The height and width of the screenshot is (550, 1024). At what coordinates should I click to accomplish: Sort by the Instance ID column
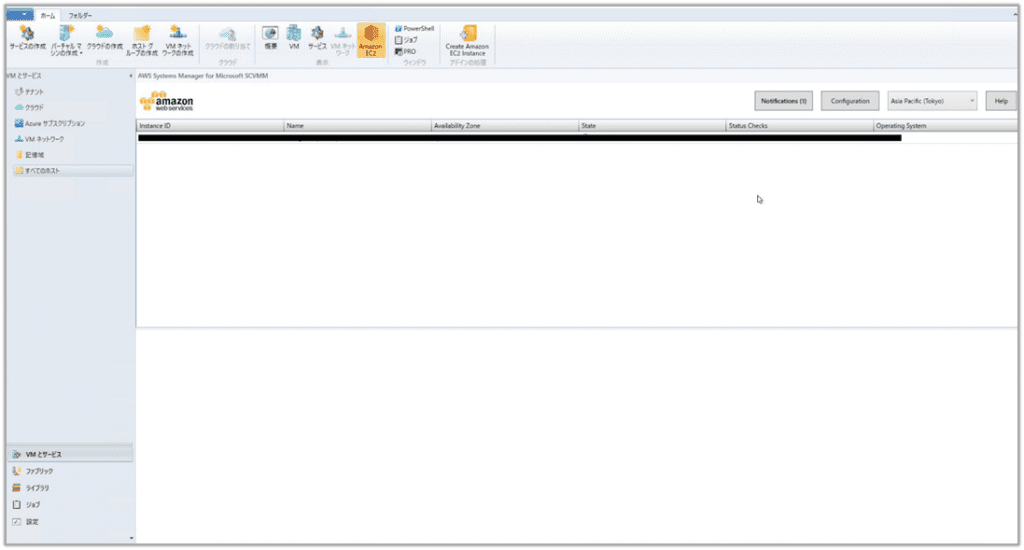tap(210, 125)
